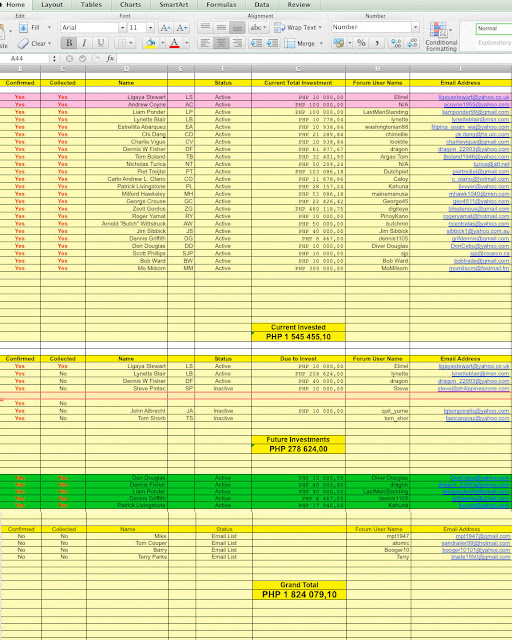
Task: Open fill color picker arrow
Action: point(163,43)
